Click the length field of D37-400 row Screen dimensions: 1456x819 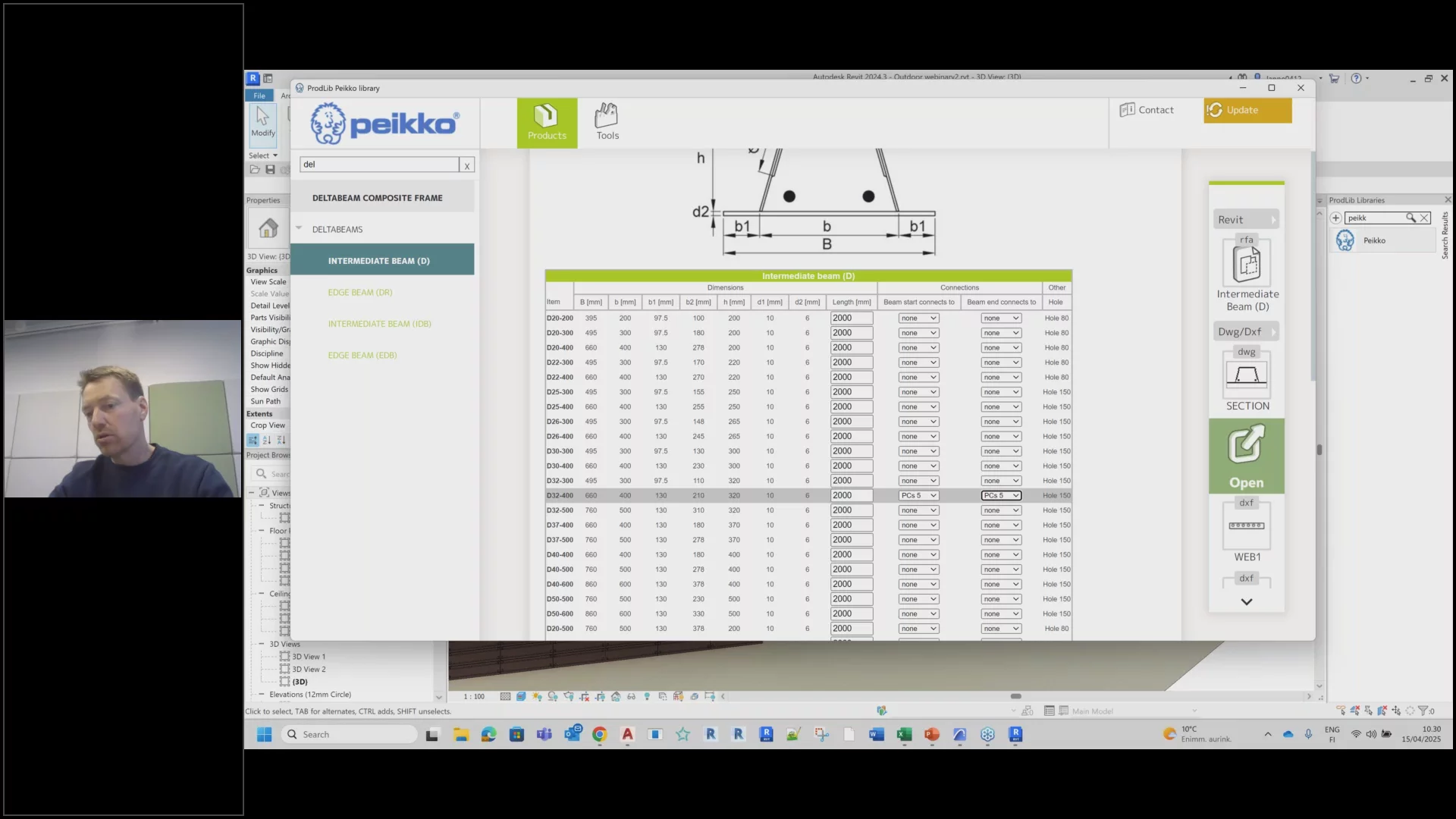click(851, 525)
